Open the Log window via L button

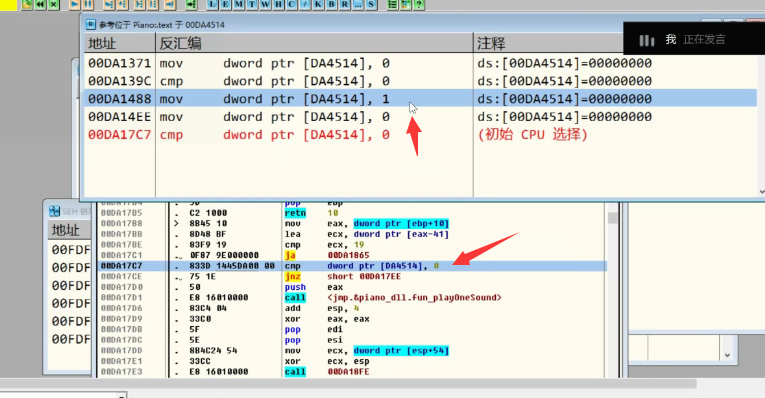pos(213,4)
